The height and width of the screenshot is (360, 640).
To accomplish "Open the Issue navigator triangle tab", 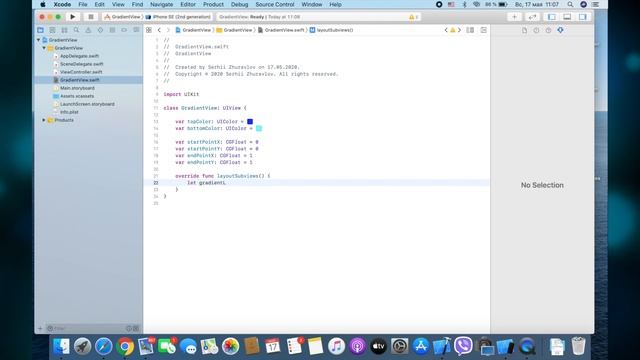I will (x=88, y=30).
